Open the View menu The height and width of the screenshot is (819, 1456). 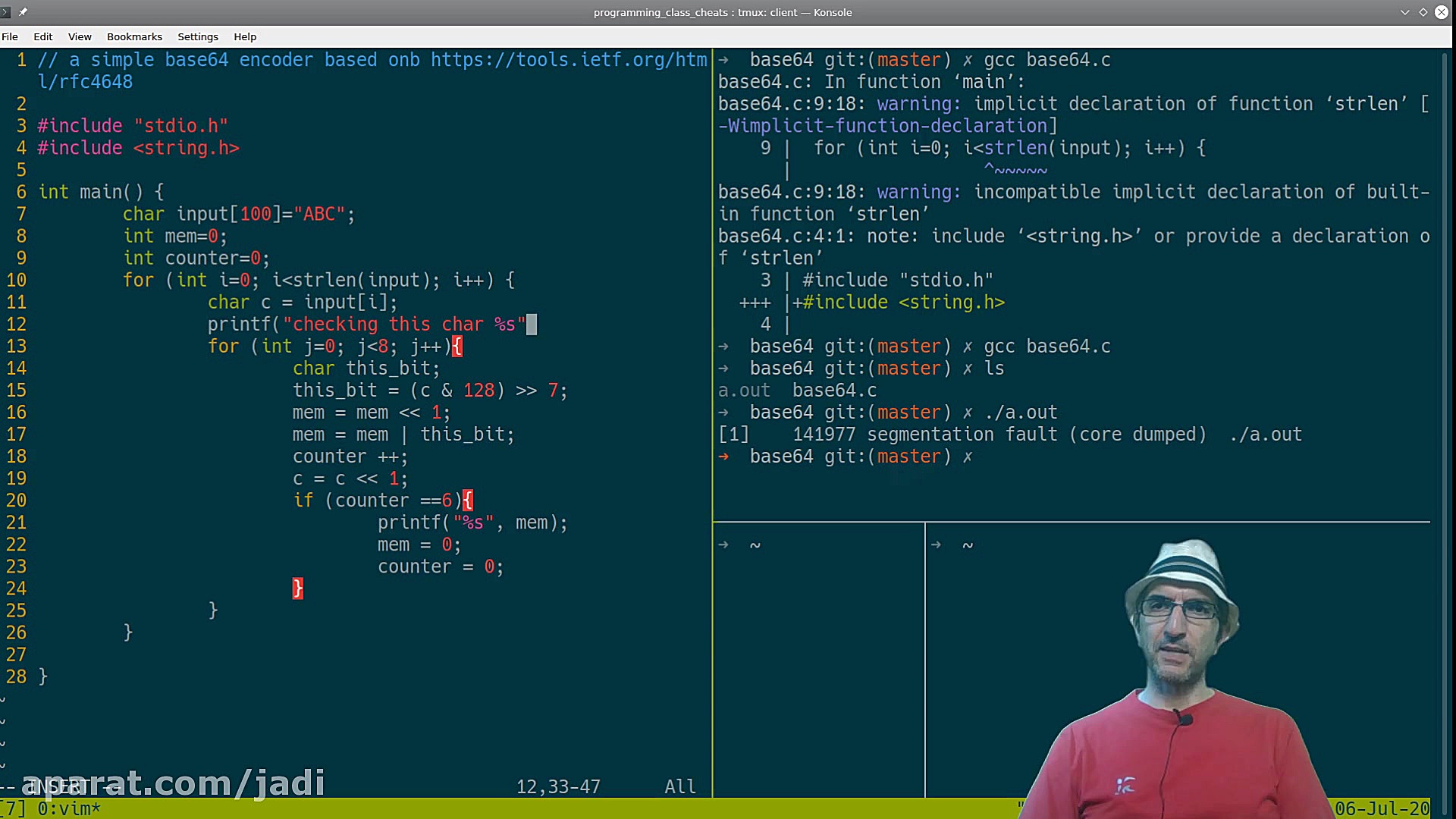pos(80,36)
